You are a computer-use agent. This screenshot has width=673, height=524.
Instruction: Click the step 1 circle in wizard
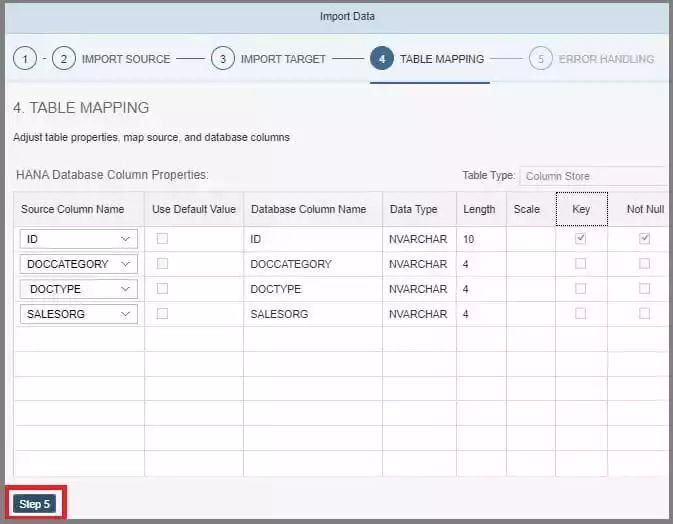pyautogui.click(x=25, y=58)
